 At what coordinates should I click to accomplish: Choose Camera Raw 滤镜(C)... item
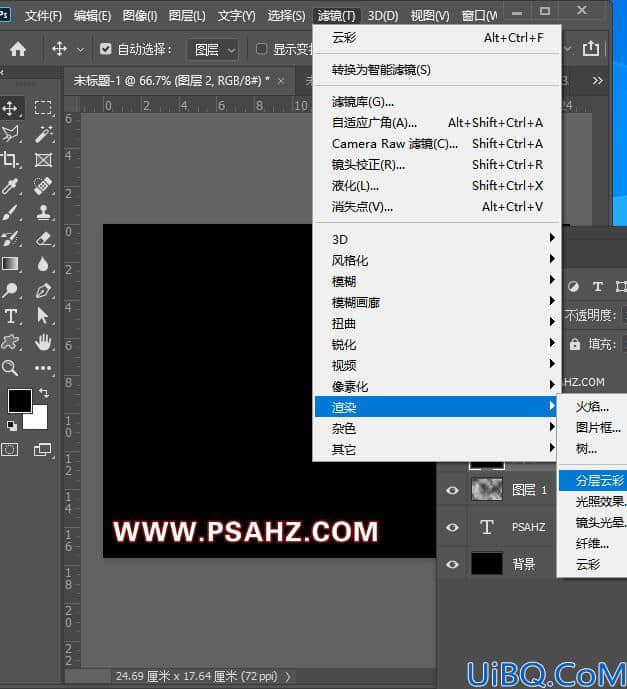(437, 144)
